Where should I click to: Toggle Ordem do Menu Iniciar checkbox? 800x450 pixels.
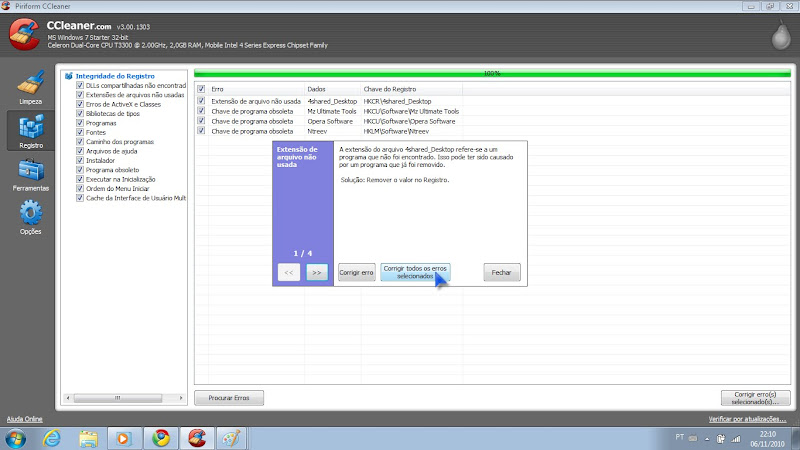click(80, 188)
